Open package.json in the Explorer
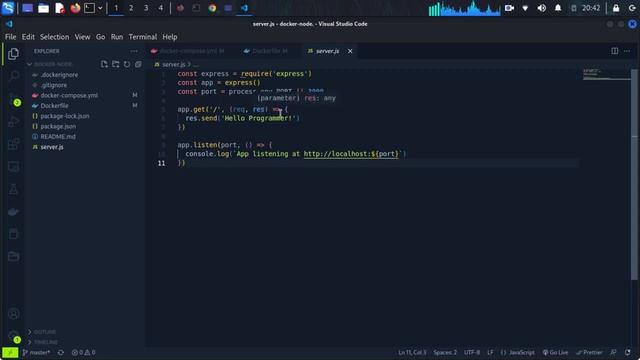The width and height of the screenshot is (640, 360). [58, 126]
